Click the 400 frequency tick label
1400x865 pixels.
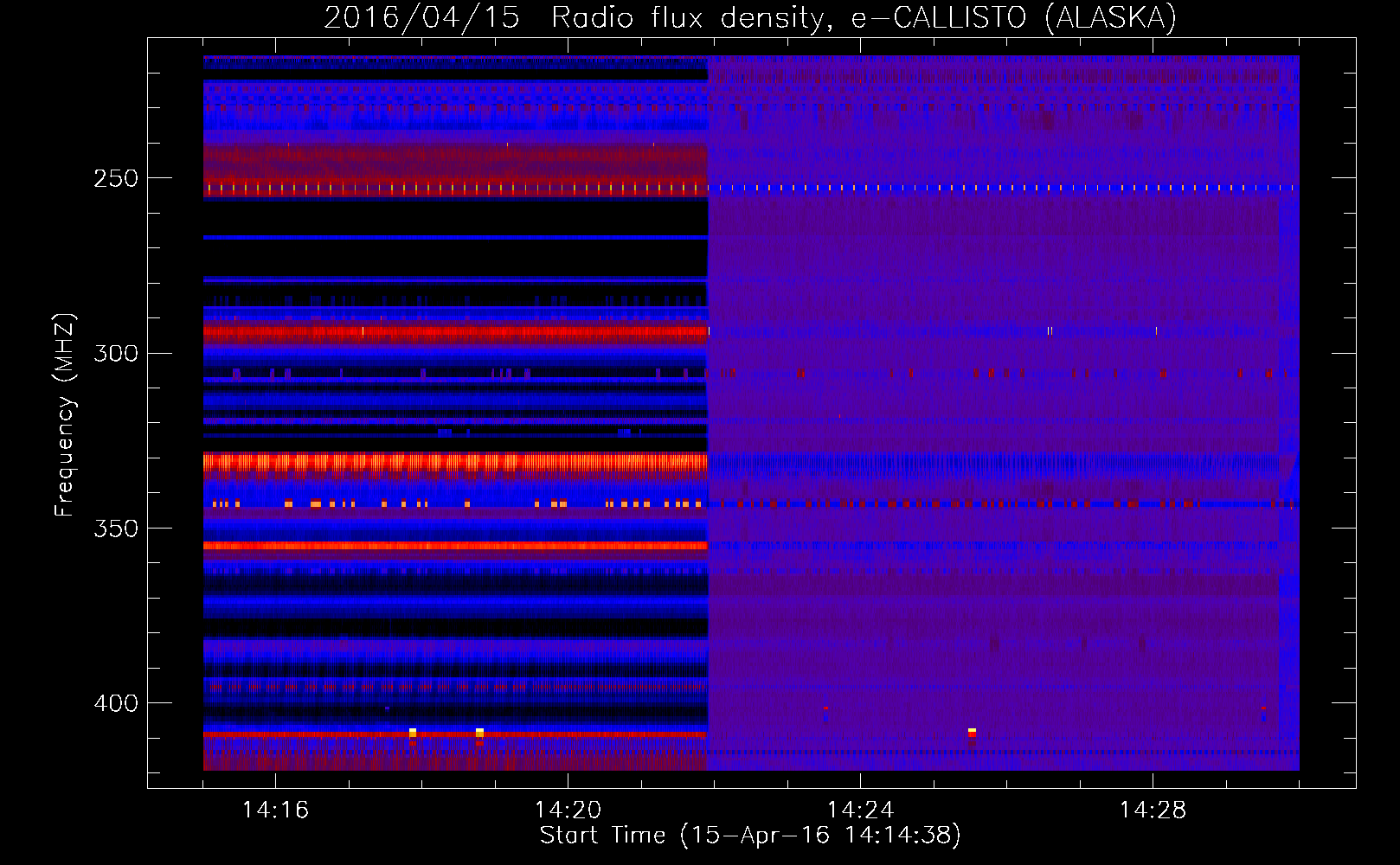(x=116, y=703)
